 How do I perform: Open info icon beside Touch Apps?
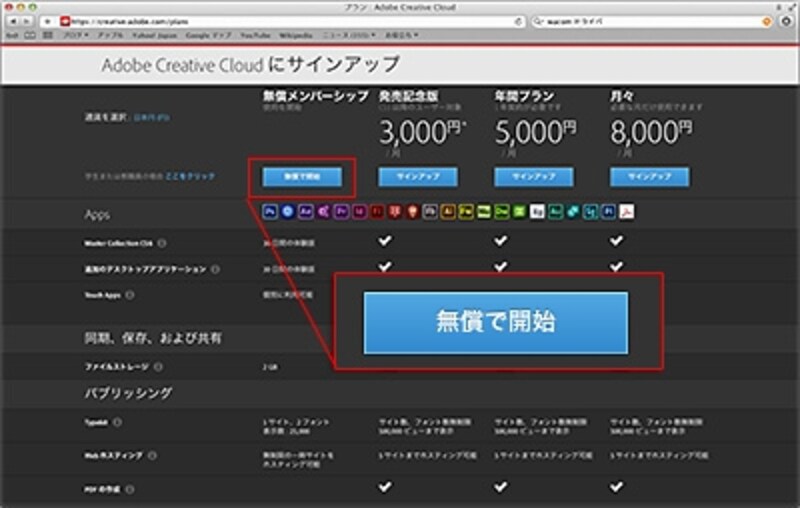click(130, 295)
